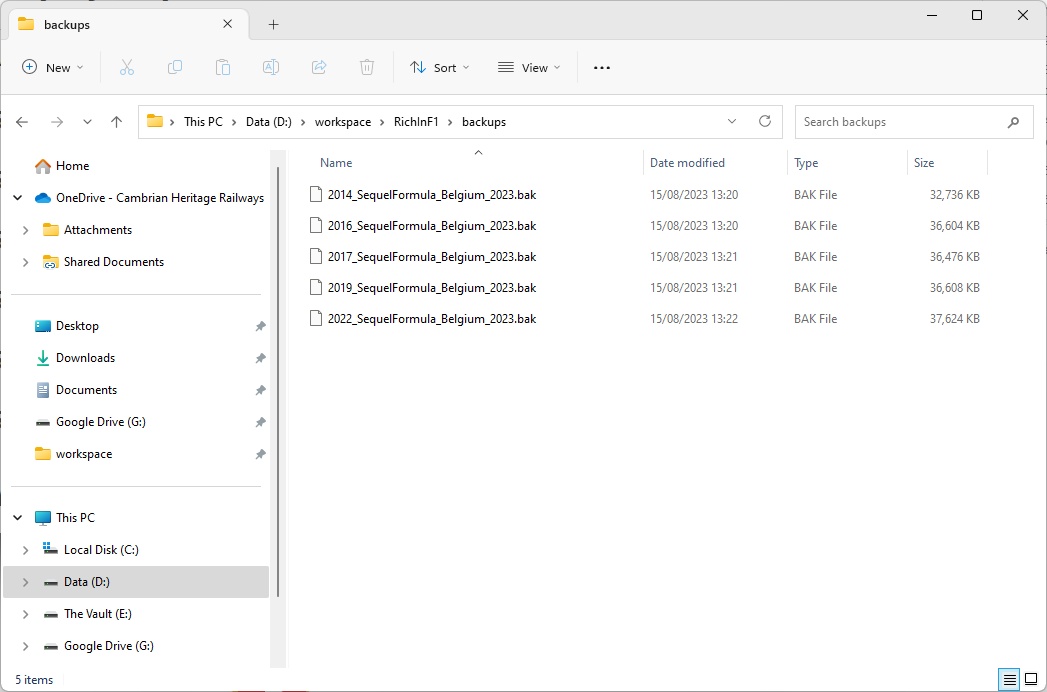Click the pin icon next to workspace
Image resolution: width=1047 pixels, height=692 pixels.
pyautogui.click(x=260, y=454)
